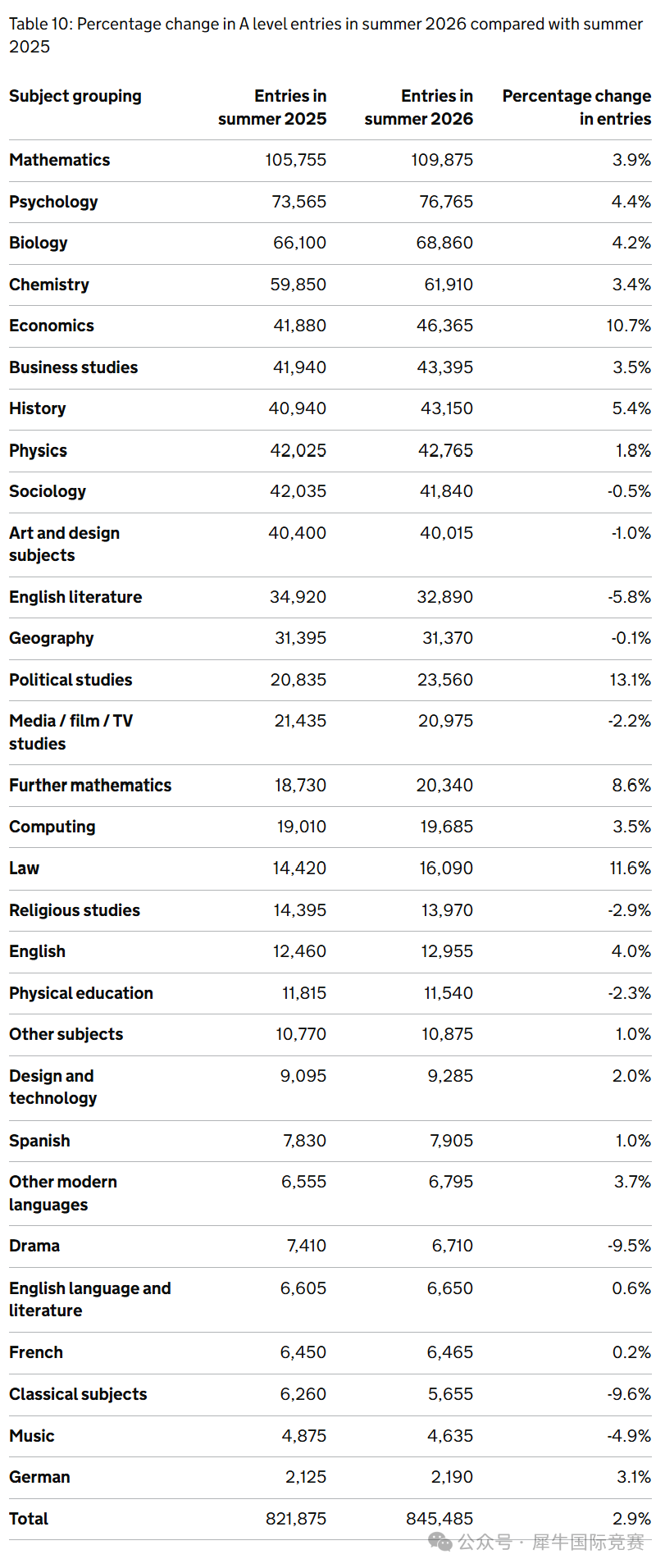
Task: Click the Percentage change in entries header
Action: (x=576, y=107)
